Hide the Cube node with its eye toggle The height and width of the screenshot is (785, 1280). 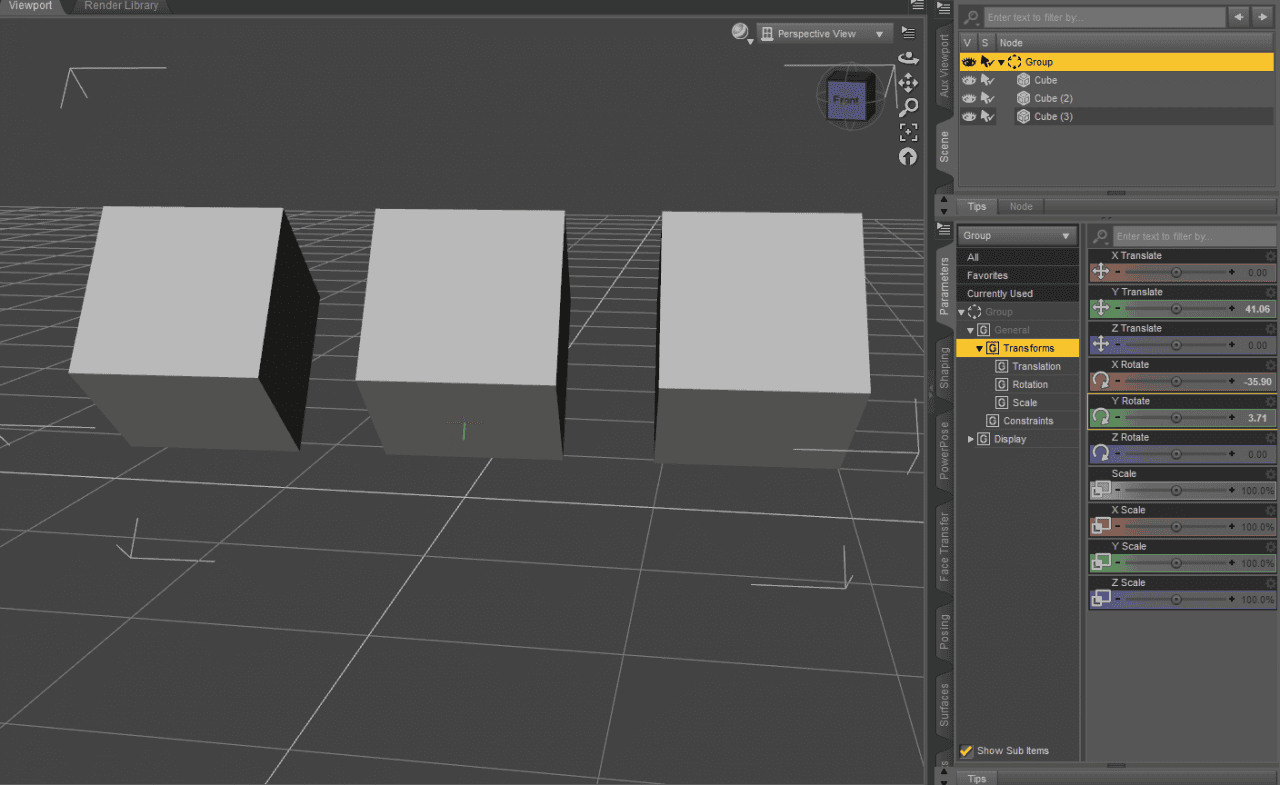coord(968,80)
